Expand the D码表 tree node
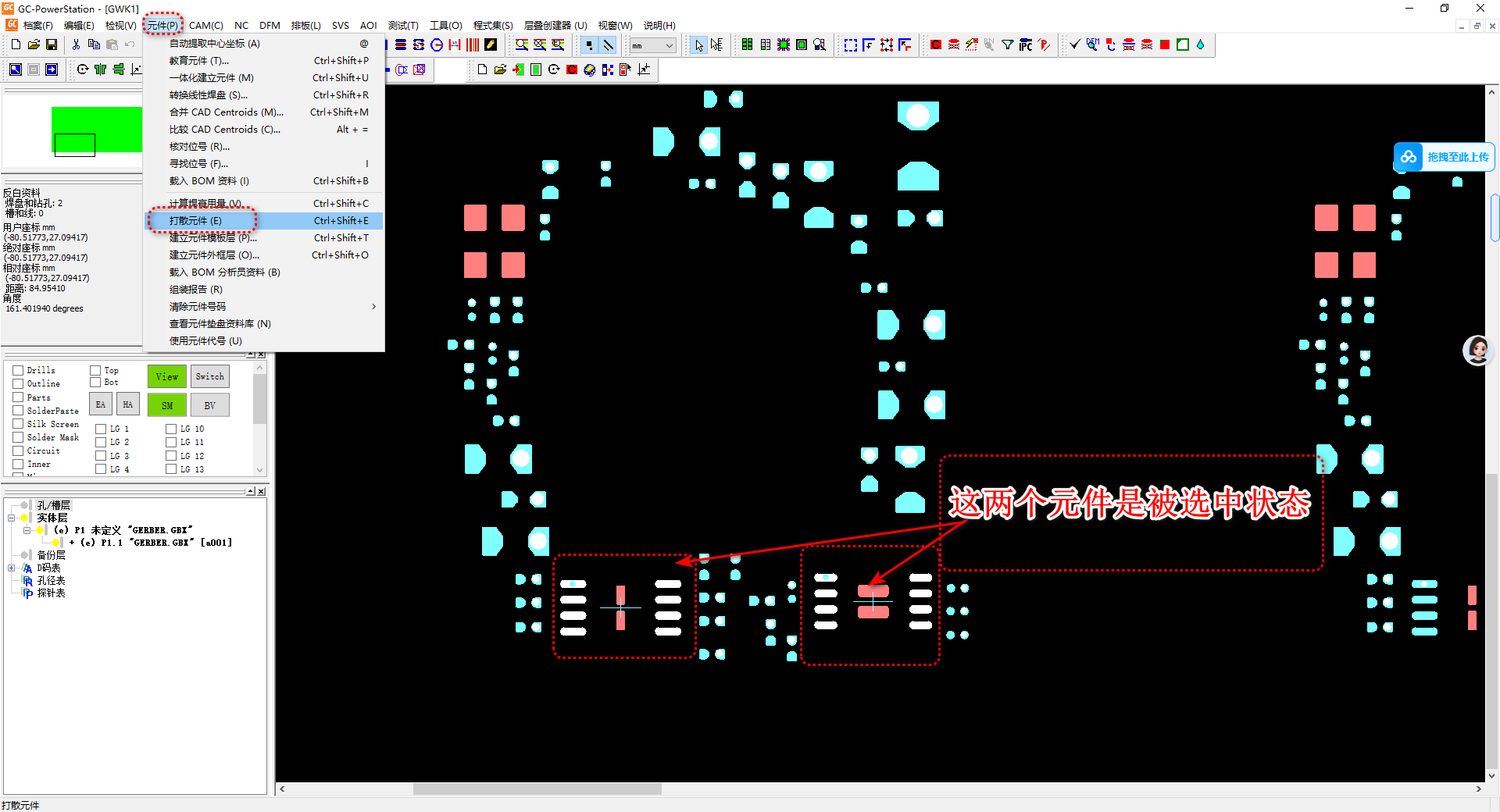 tap(12, 568)
